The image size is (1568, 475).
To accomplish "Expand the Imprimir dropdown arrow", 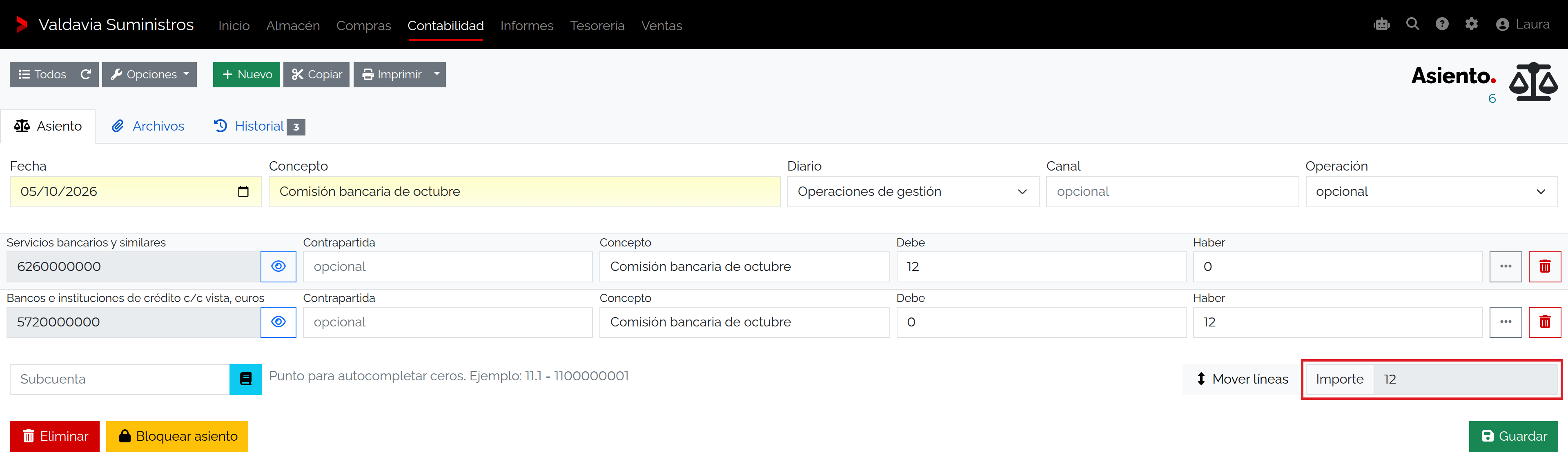I will click(437, 74).
